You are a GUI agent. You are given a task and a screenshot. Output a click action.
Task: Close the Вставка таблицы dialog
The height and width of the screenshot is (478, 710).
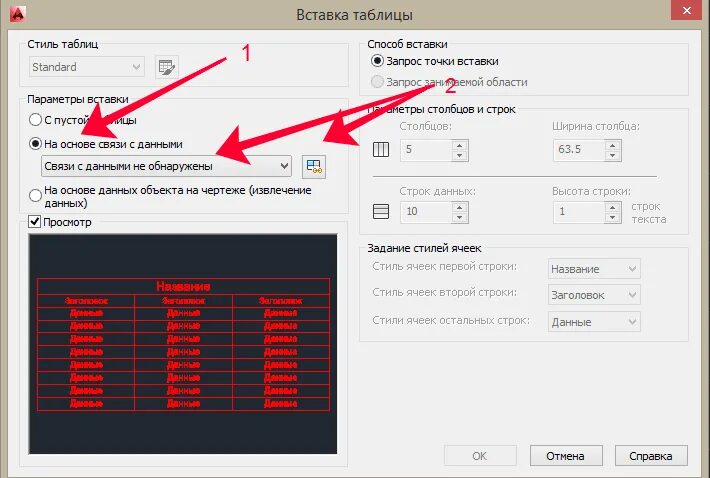[686, 10]
